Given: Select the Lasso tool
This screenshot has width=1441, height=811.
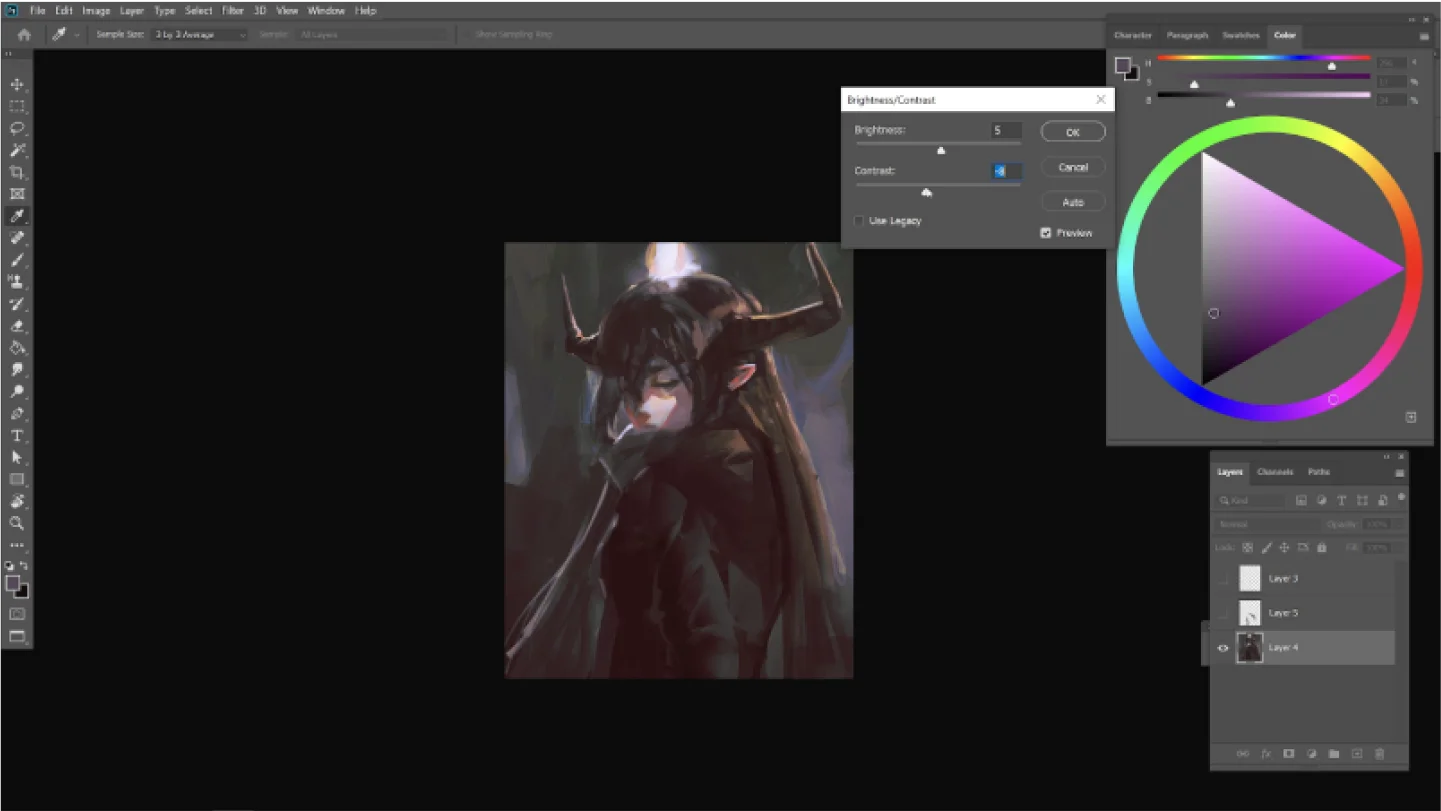Looking at the screenshot, I should tap(17, 128).
